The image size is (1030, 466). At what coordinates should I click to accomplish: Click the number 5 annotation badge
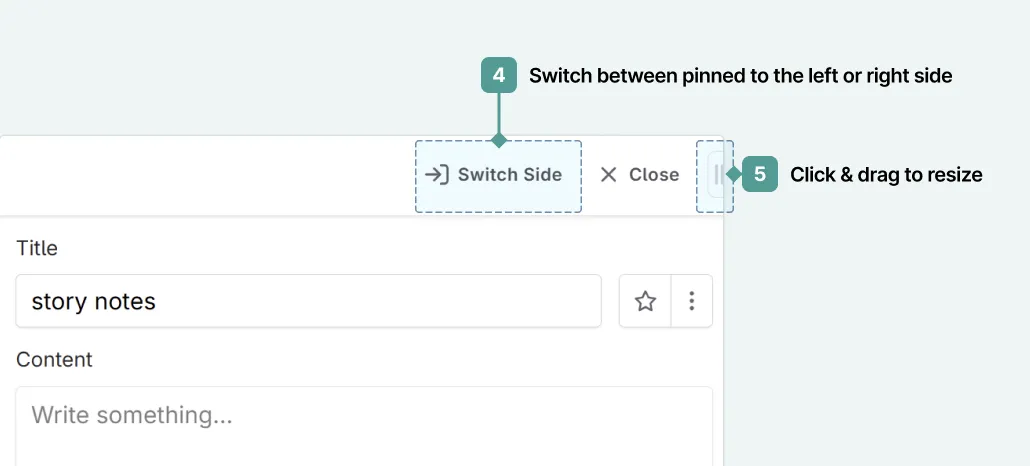pyautogui.click(x=760, y=175)
